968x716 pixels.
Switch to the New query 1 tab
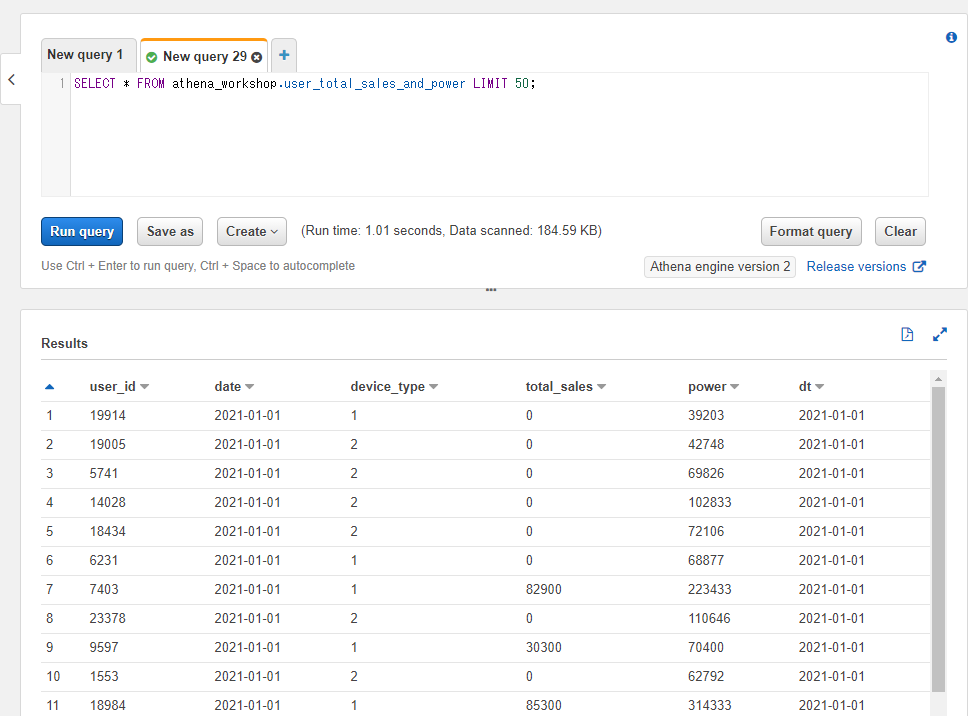(88, 55)
